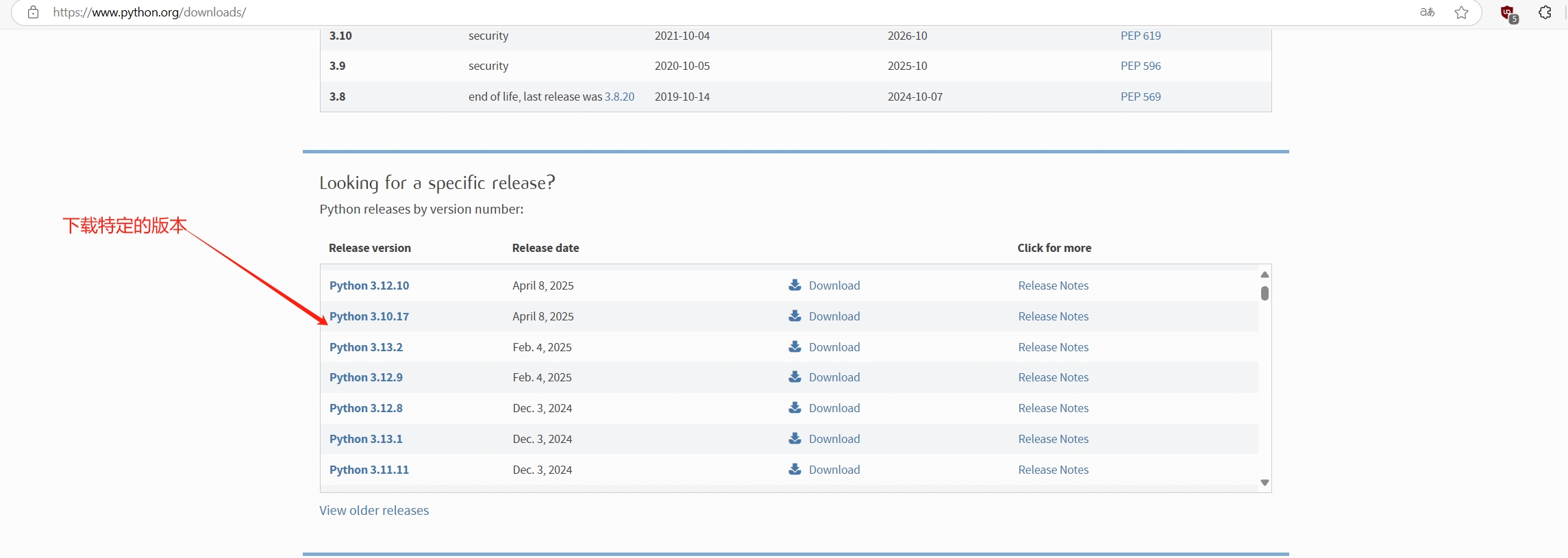Open the red shield extension icon
The height and width of the screenshot is (558, 1568).
pos(1509,13)
